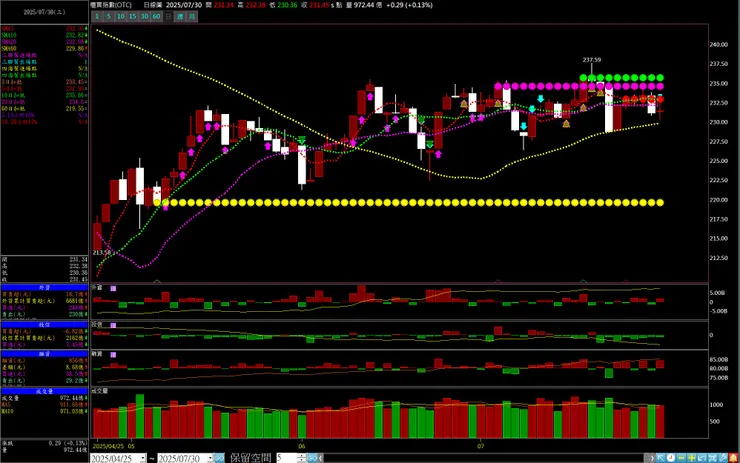This screenshot has height=463, width=740.
Task: Click the 2025/04/25 label on the time axis
Action: [x=109, y=446]
